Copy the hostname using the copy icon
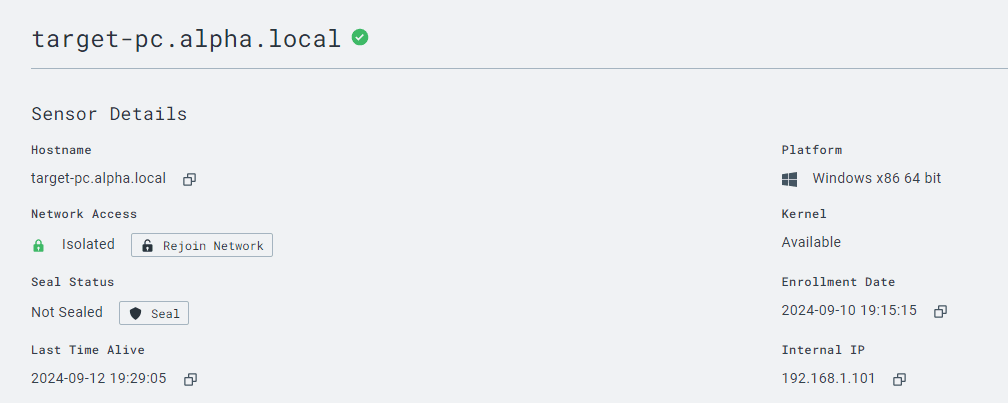This screenshot has width=1008, height=403. 189,179
